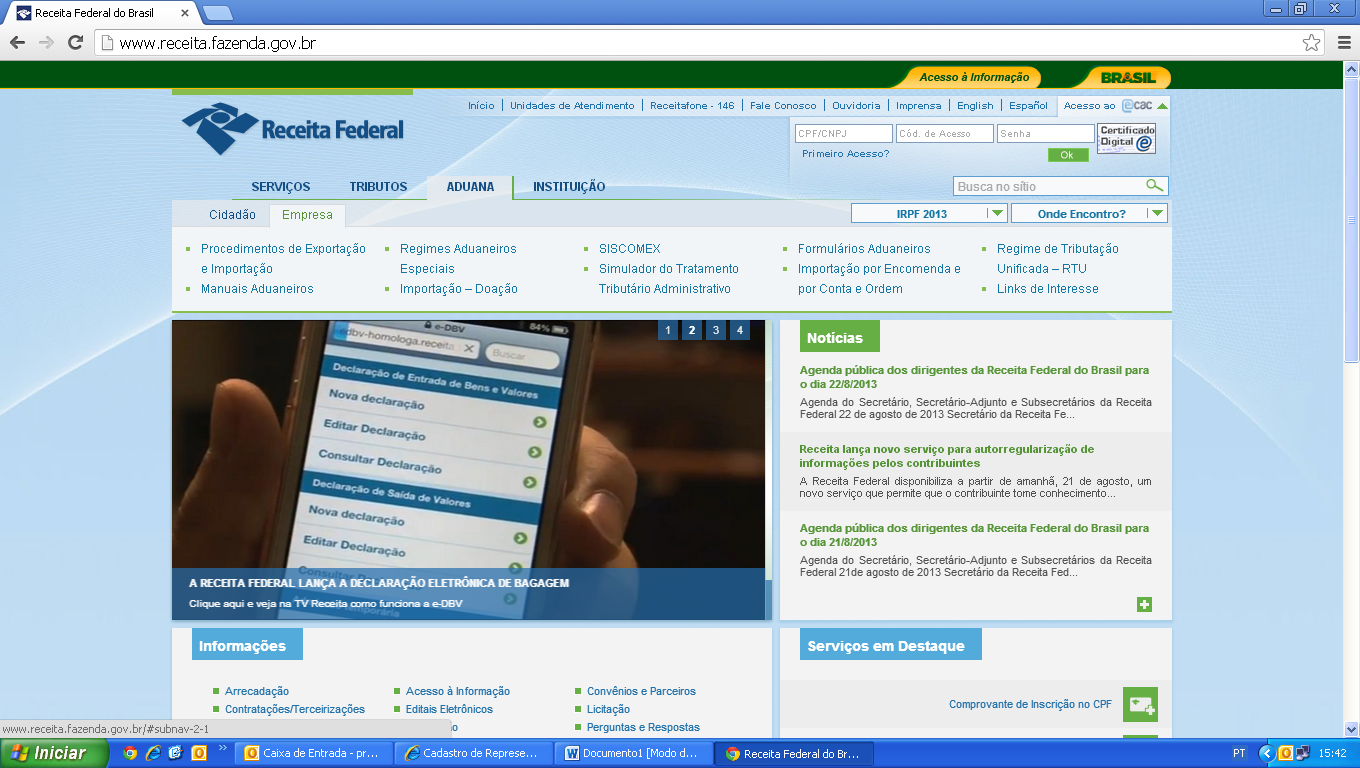Switch to Cadastro de Represe taskbar window
Image resolution: width=1360 pixels, height=768 pixels.
pyautogui.click(x=475, y=753)
